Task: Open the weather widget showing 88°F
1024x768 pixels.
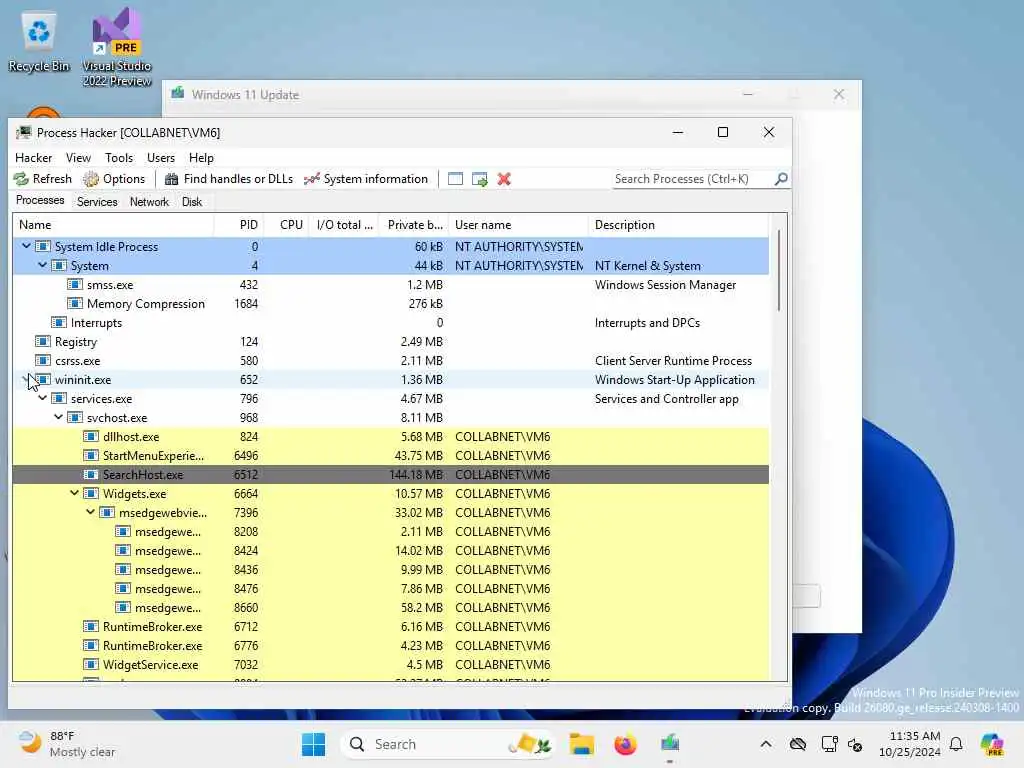Action: point(67,744)
